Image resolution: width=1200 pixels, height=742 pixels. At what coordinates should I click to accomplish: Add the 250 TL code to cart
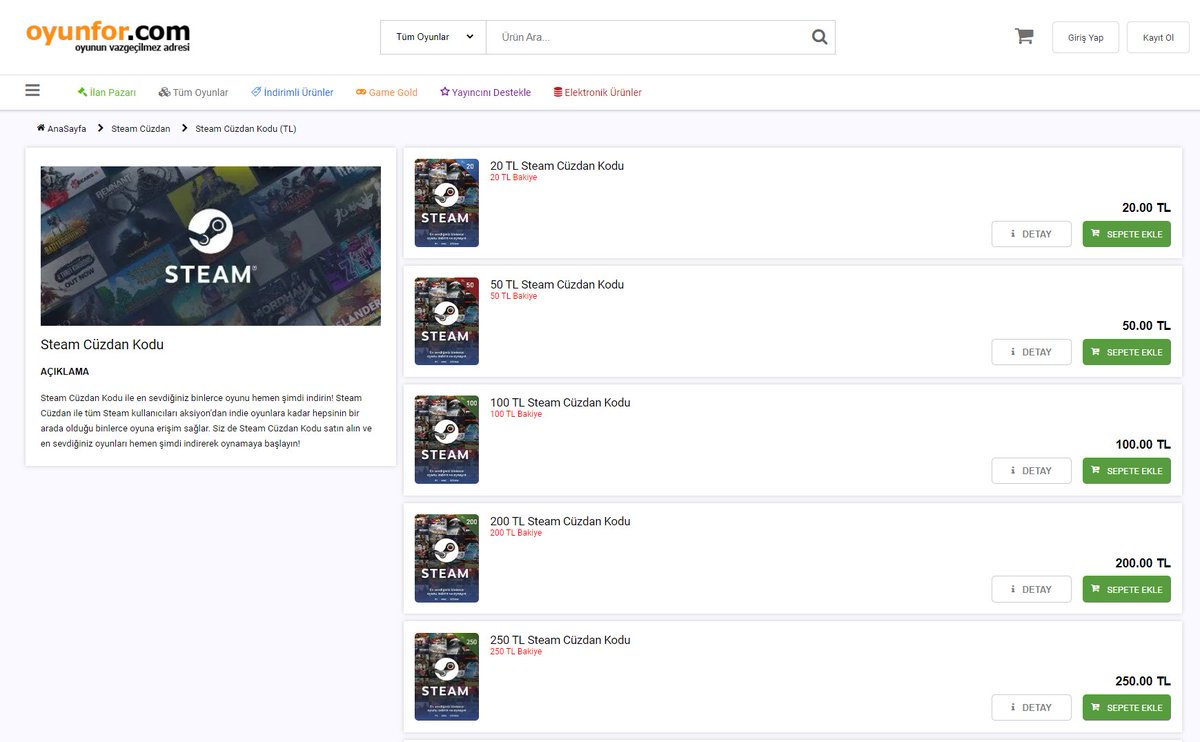click(1127, 707)
